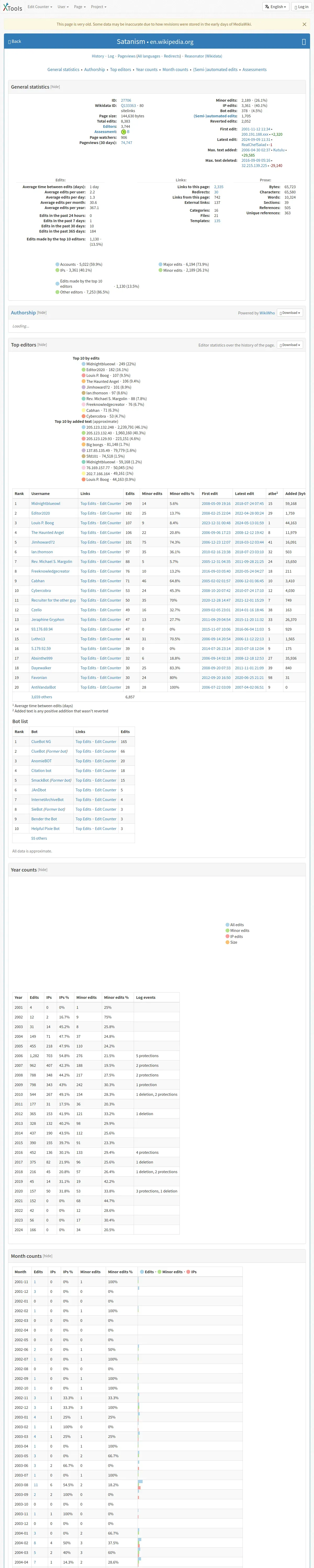Open the Authorship Download dropdown
The image size is (314, 1568).
[x=290, y=313]
